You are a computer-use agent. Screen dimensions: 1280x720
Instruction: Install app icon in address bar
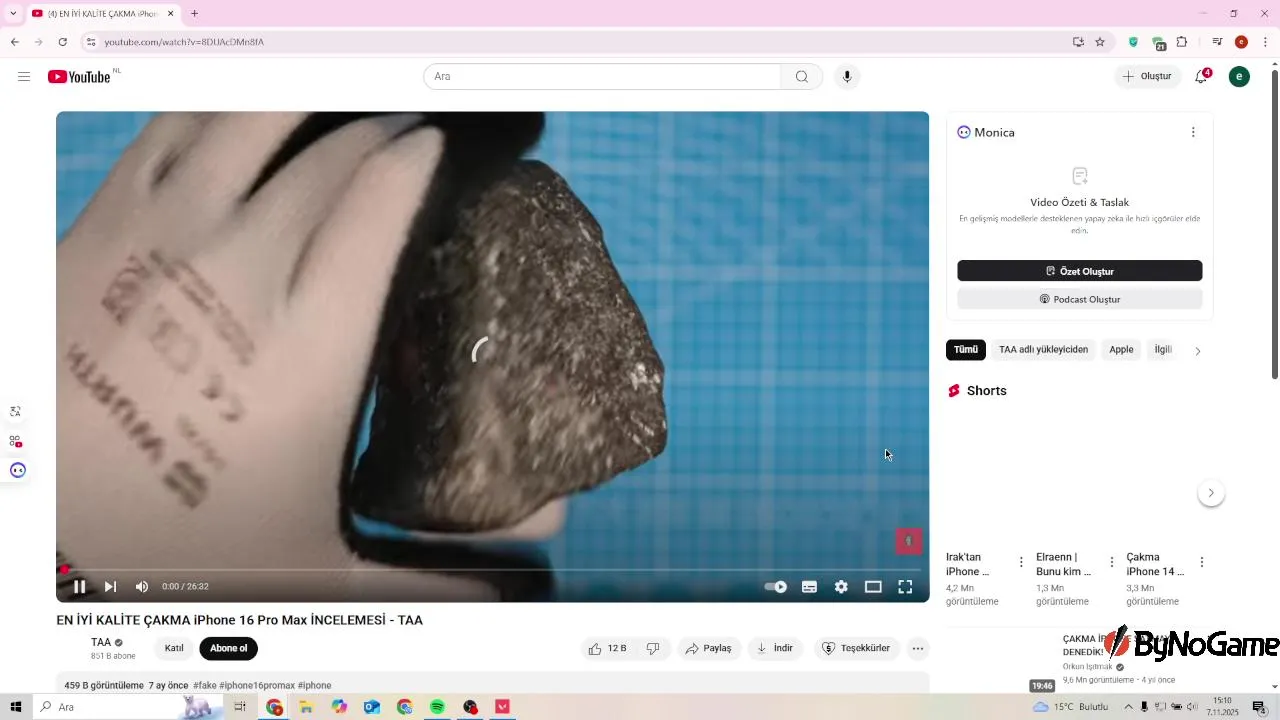click(x=1078, y=42)
